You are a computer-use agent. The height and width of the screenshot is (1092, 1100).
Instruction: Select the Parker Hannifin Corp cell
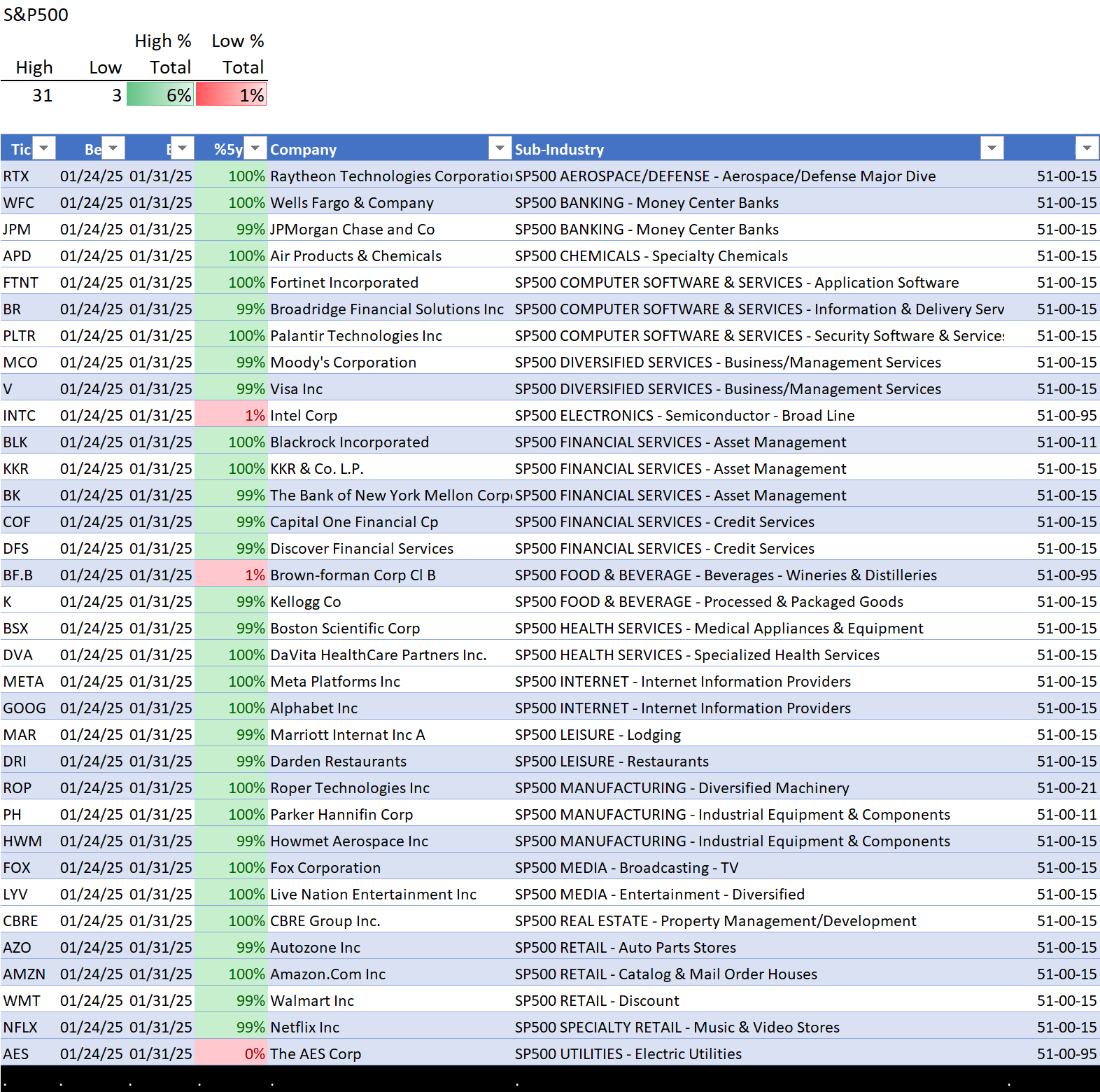pos(390,814)
